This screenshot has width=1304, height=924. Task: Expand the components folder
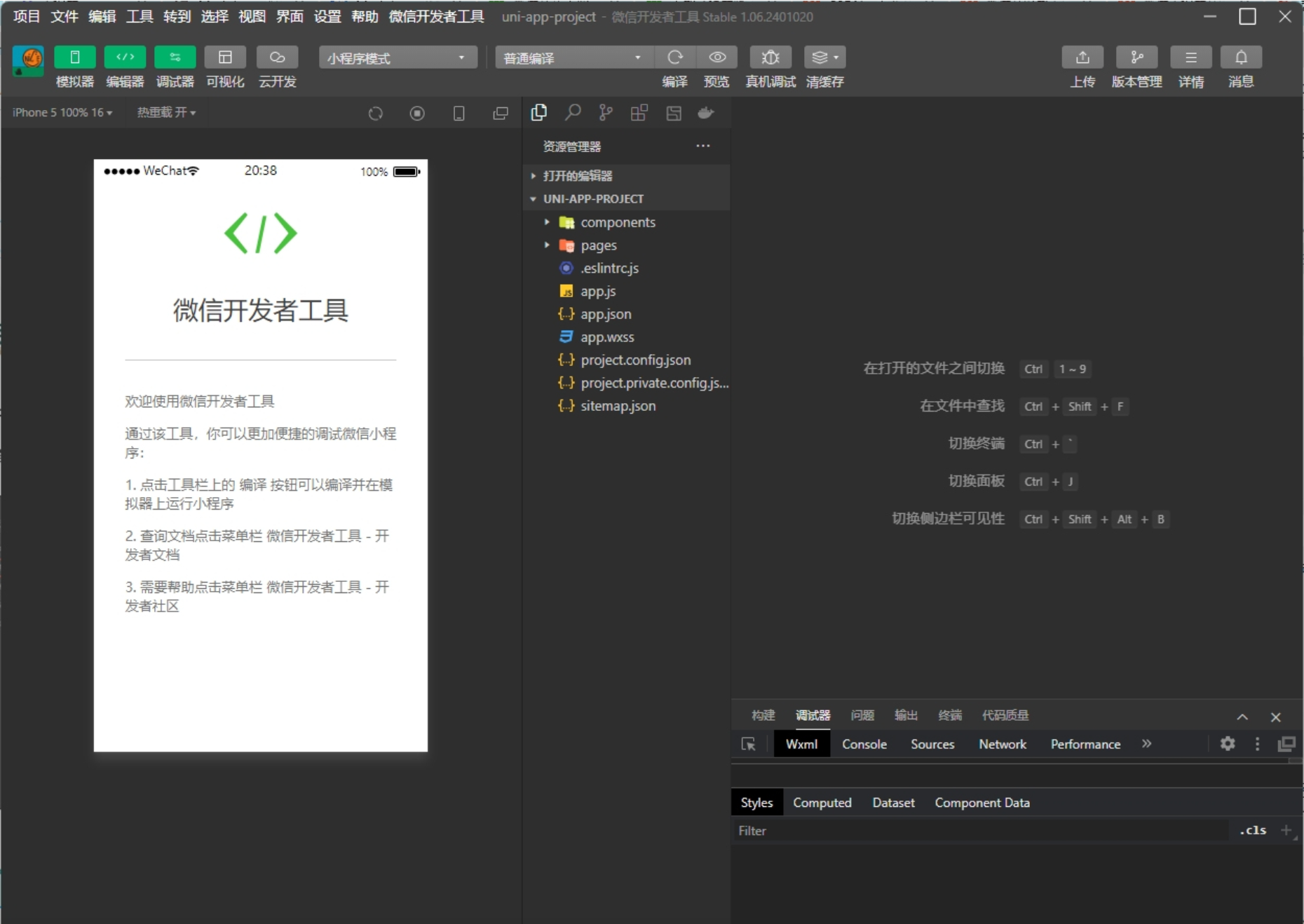(617, 222)
